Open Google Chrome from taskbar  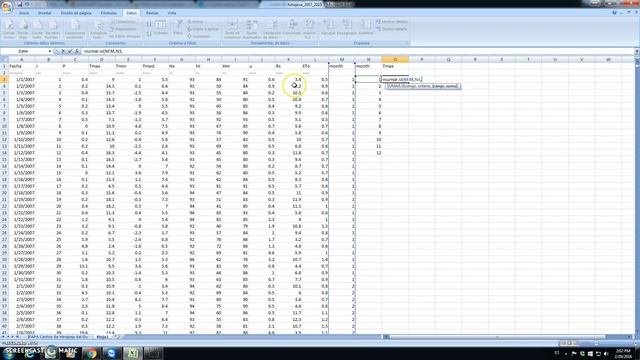(91, 353)
